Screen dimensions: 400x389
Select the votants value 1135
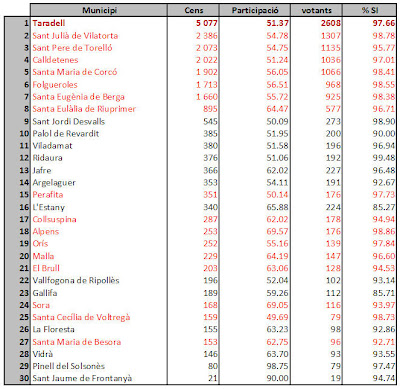click(331, 48)
